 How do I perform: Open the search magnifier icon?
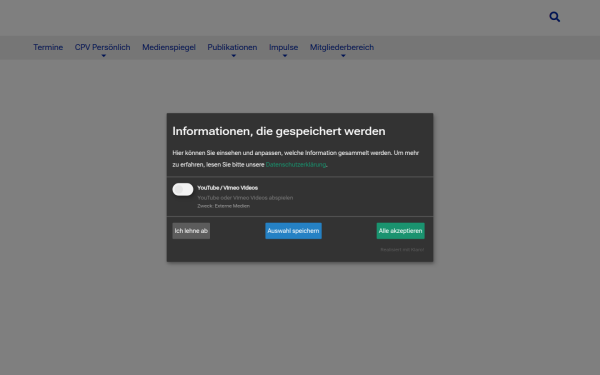click(x=554, y=17)
